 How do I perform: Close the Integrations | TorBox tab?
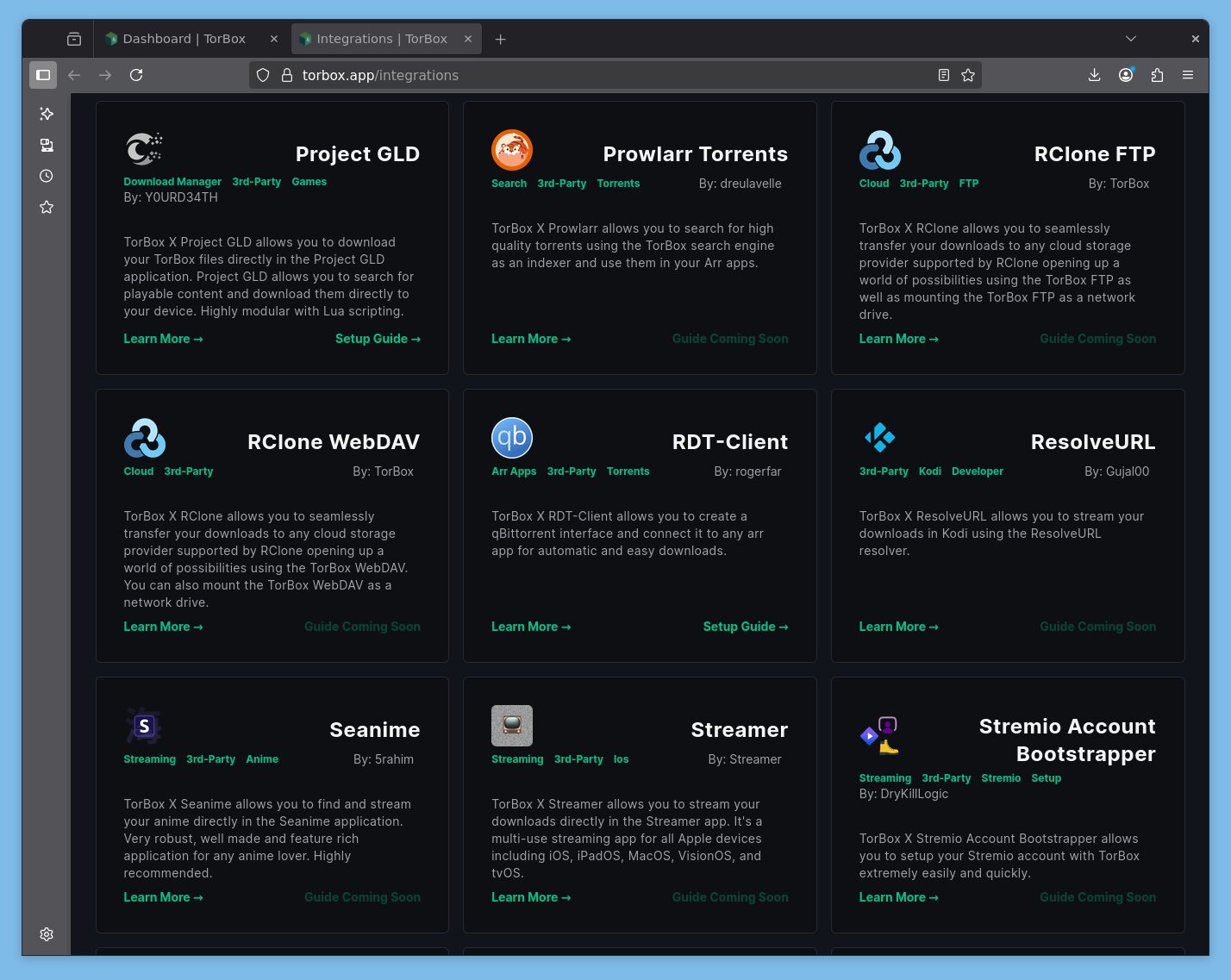pyautogui.click(x=468, y=39)
